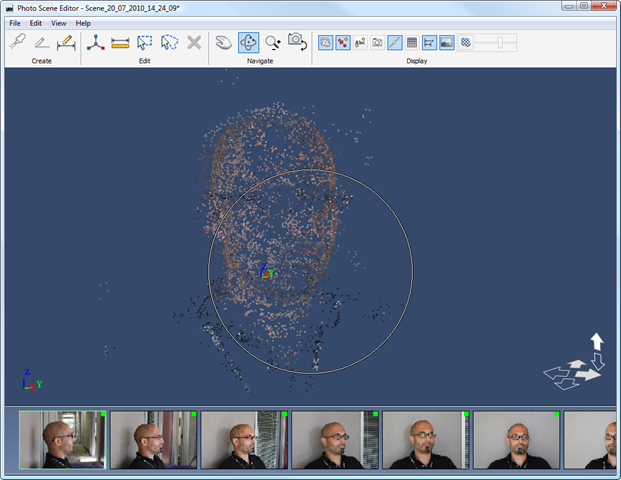Open the File menu
The height and width of the screenshot is (480, 621).
15,23
